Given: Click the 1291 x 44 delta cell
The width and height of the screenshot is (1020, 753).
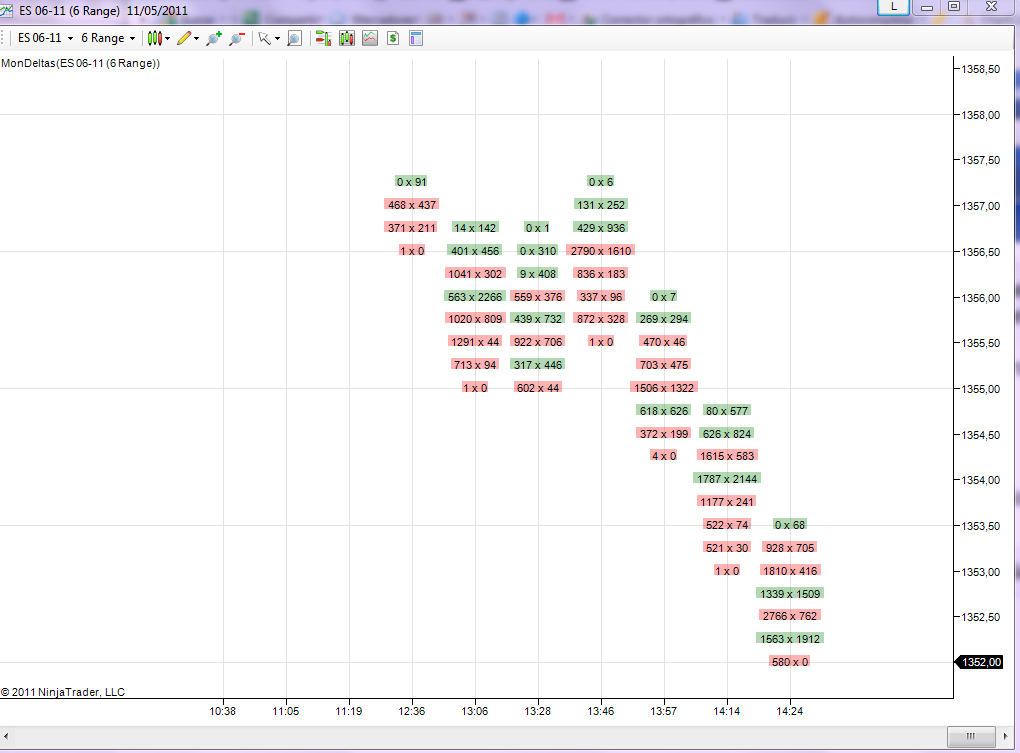Looking at the screenshot, I should [x=475, y=342].
